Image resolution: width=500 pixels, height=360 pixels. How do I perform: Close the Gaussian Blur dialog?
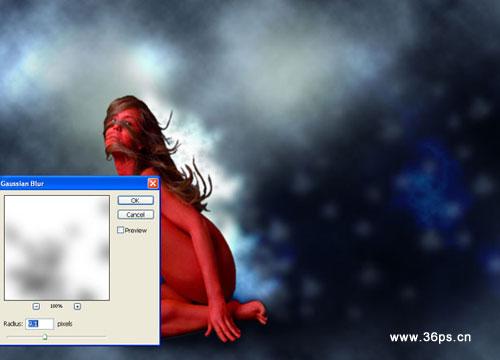coord(153,183)
